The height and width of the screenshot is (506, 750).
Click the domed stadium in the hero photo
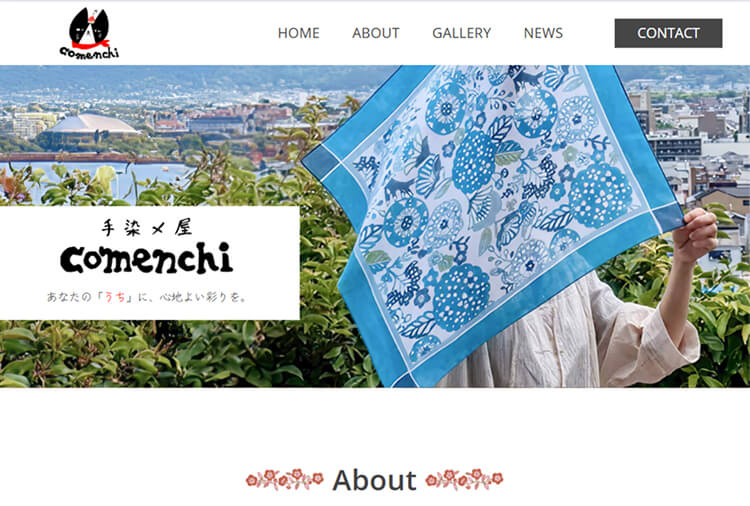pyautogui.click(x=89, y=126)
